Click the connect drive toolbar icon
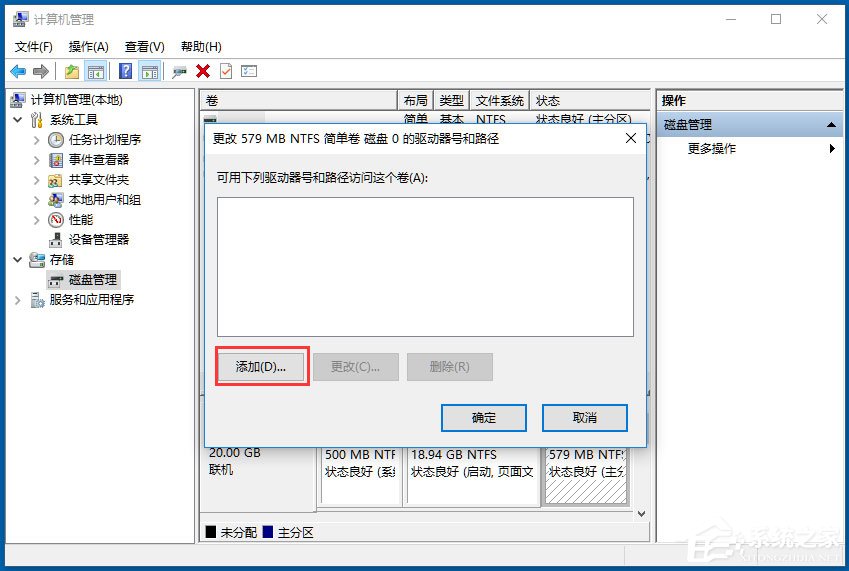This screenshot has width=849, height=571. tap(179, 71)
